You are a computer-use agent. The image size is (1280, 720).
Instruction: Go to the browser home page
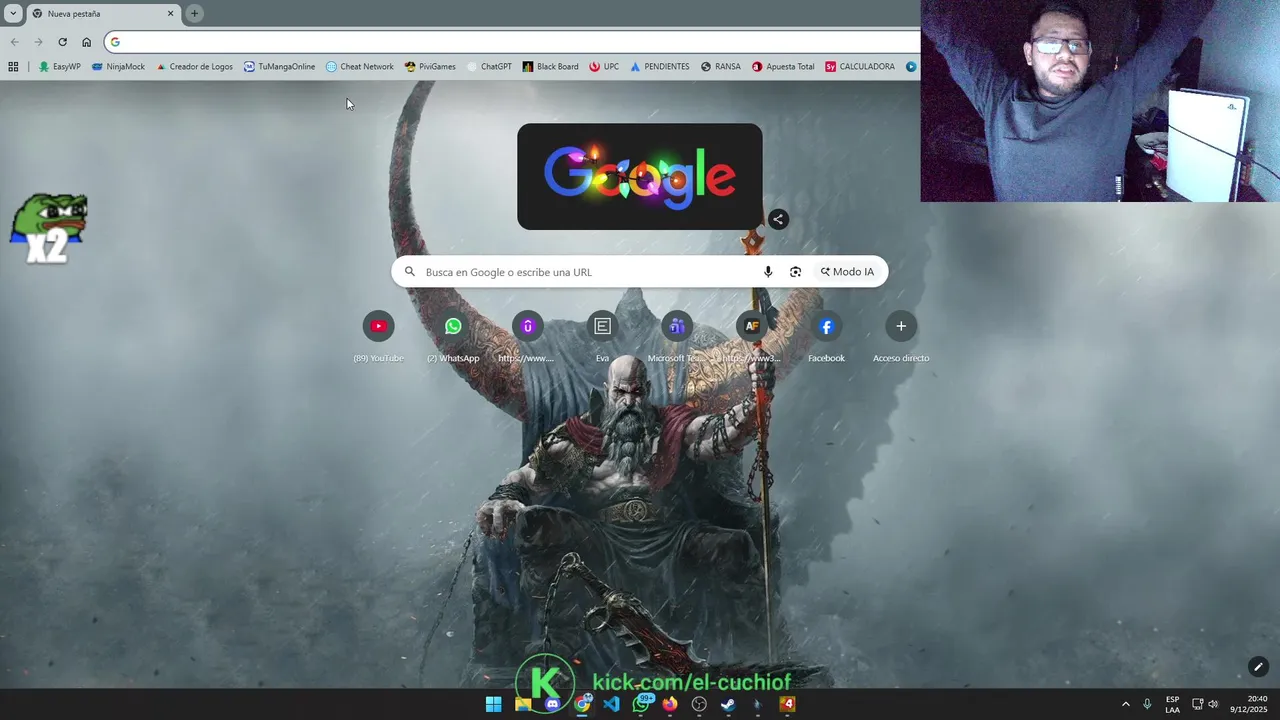tap(86, 42)
